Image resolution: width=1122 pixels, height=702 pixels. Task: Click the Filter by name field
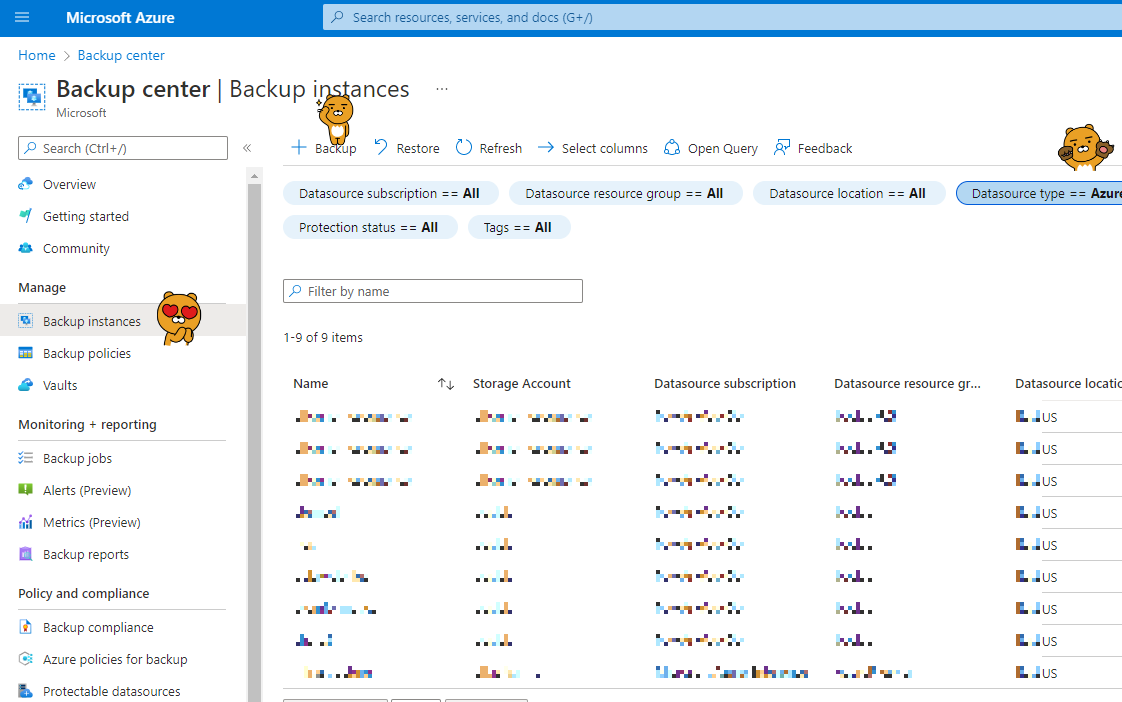pyautogui.click(x=433, y=291)
